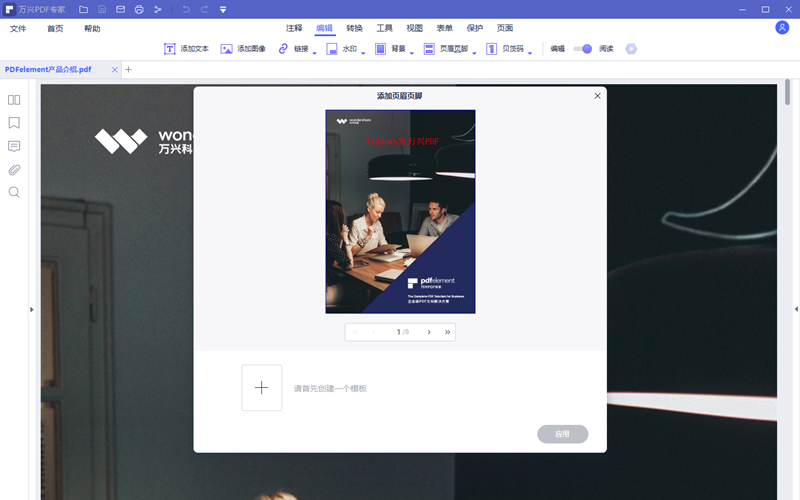
Task: Click the plus box to create a template
Action: coord(261,388)
